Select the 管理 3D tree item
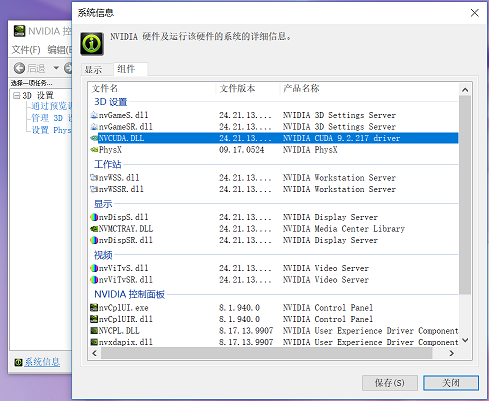Screen dimensions: 489x401 (x=51, y=118)
